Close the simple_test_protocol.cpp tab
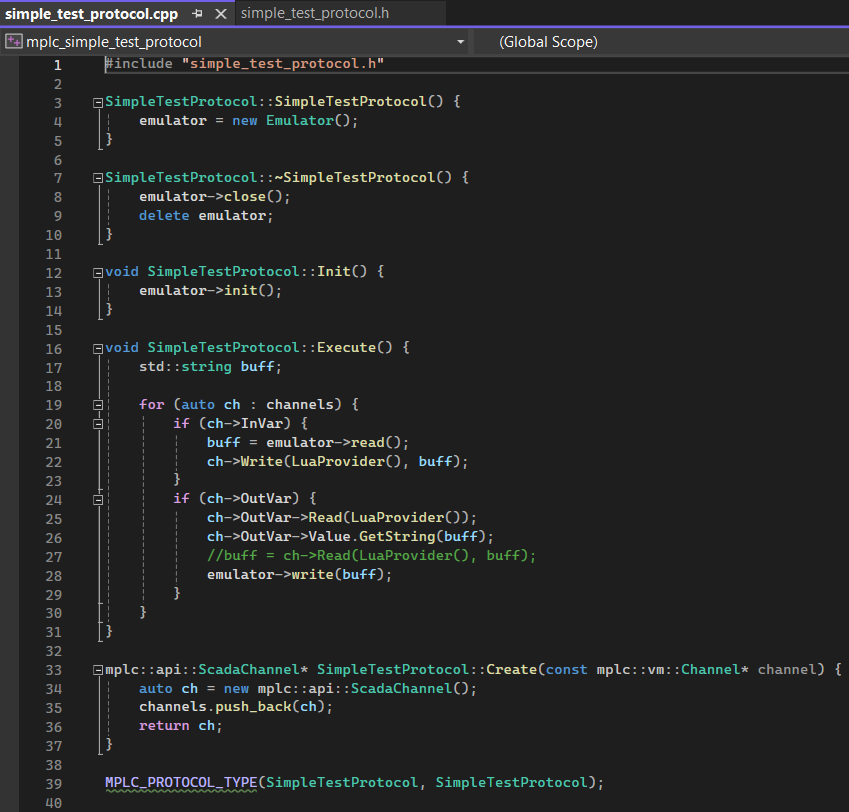 [x=220, y=14]
